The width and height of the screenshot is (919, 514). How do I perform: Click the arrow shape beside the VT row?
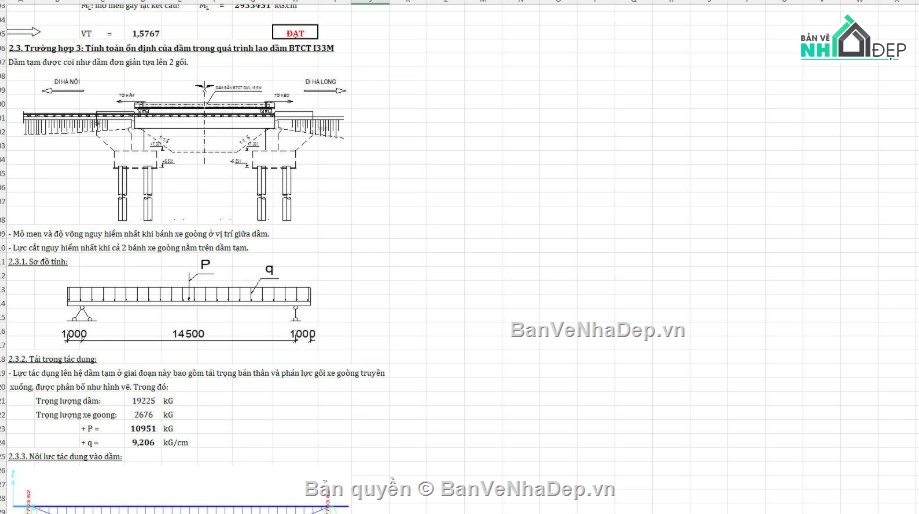click(x=24, y=32)
